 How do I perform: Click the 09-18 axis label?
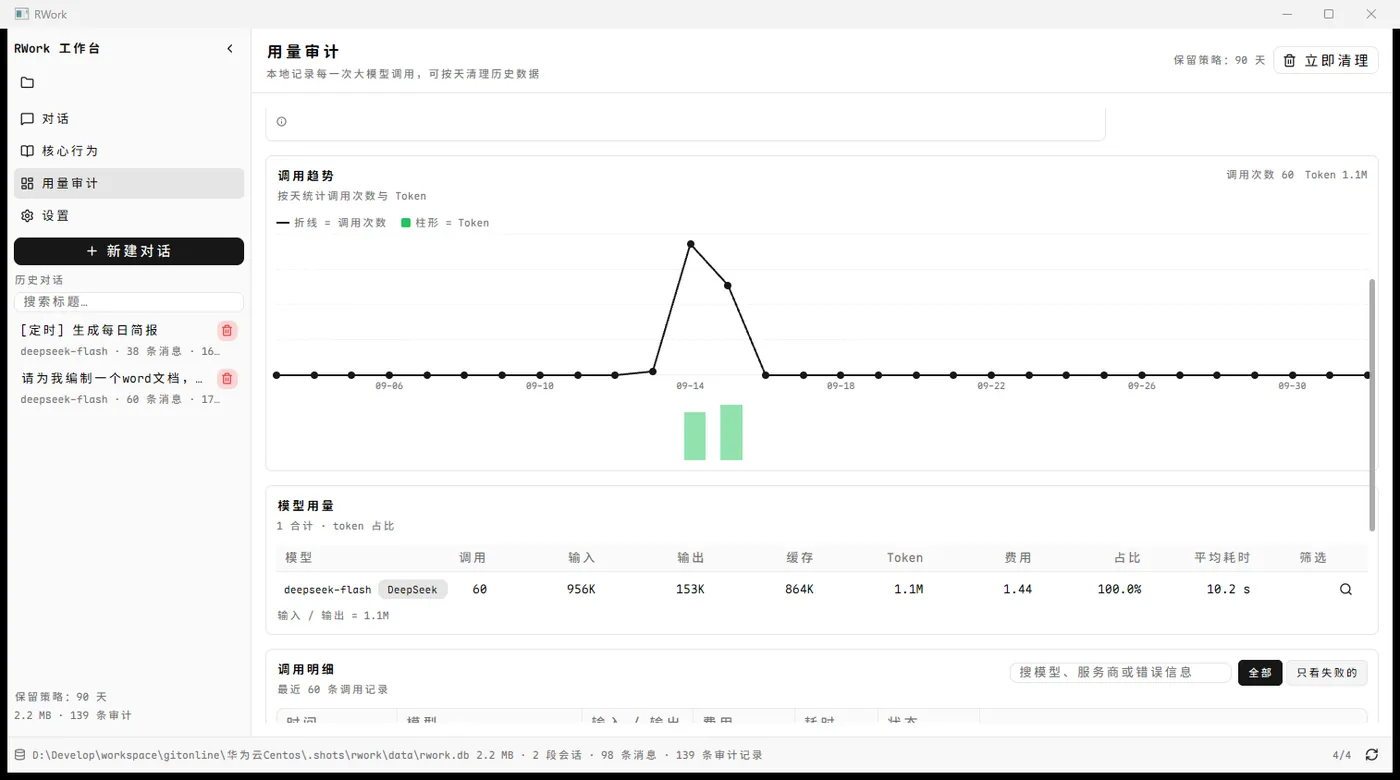coord(841,386)
